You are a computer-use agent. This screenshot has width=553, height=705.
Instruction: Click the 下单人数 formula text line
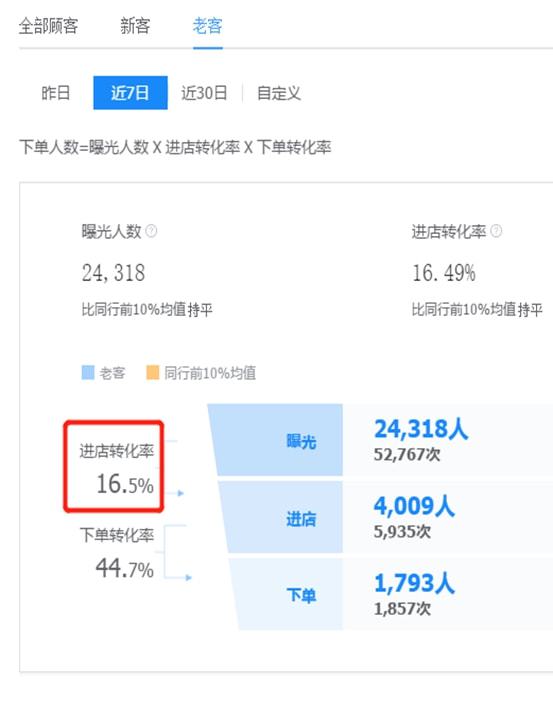pyautogui.click(x=175, y=147)
